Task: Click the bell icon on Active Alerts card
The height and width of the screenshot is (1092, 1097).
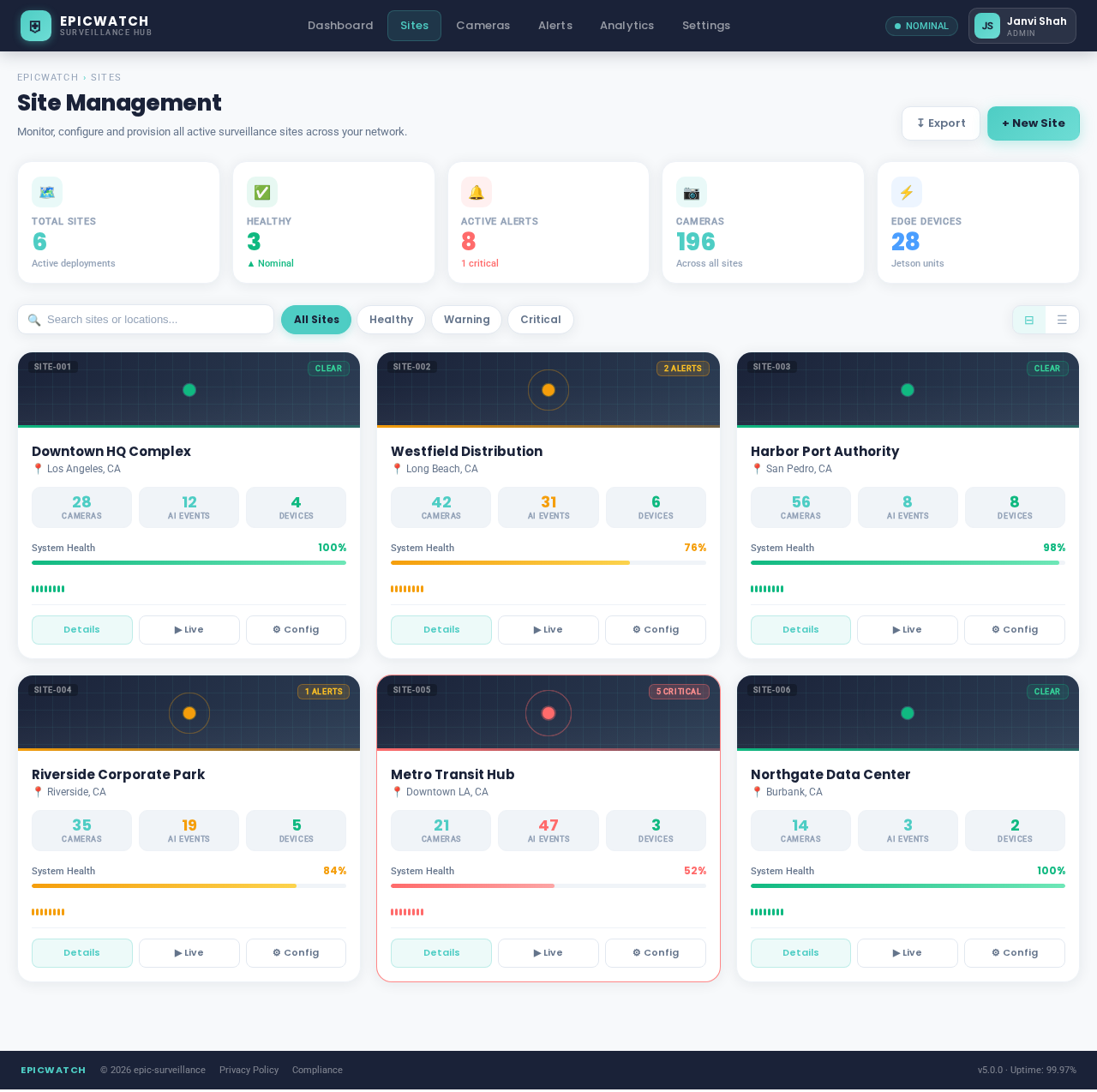Action: 476,192
